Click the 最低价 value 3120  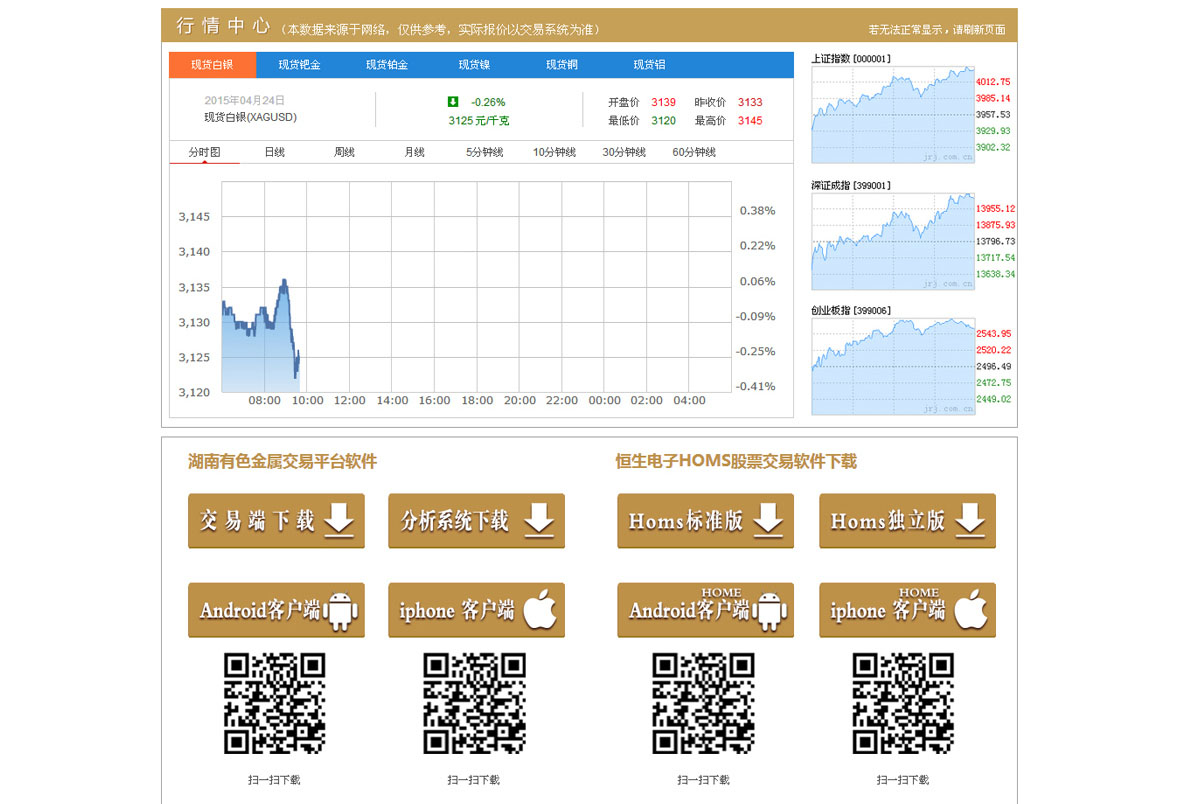tap(663, 121)
